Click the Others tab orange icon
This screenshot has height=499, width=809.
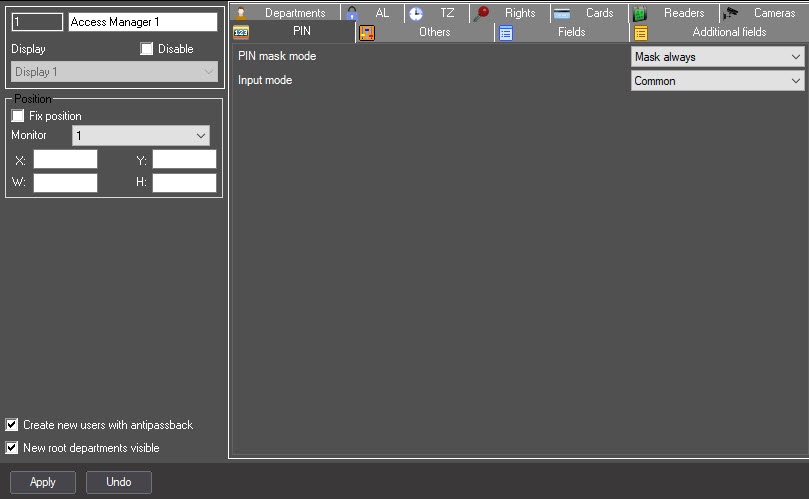[367, 33]
